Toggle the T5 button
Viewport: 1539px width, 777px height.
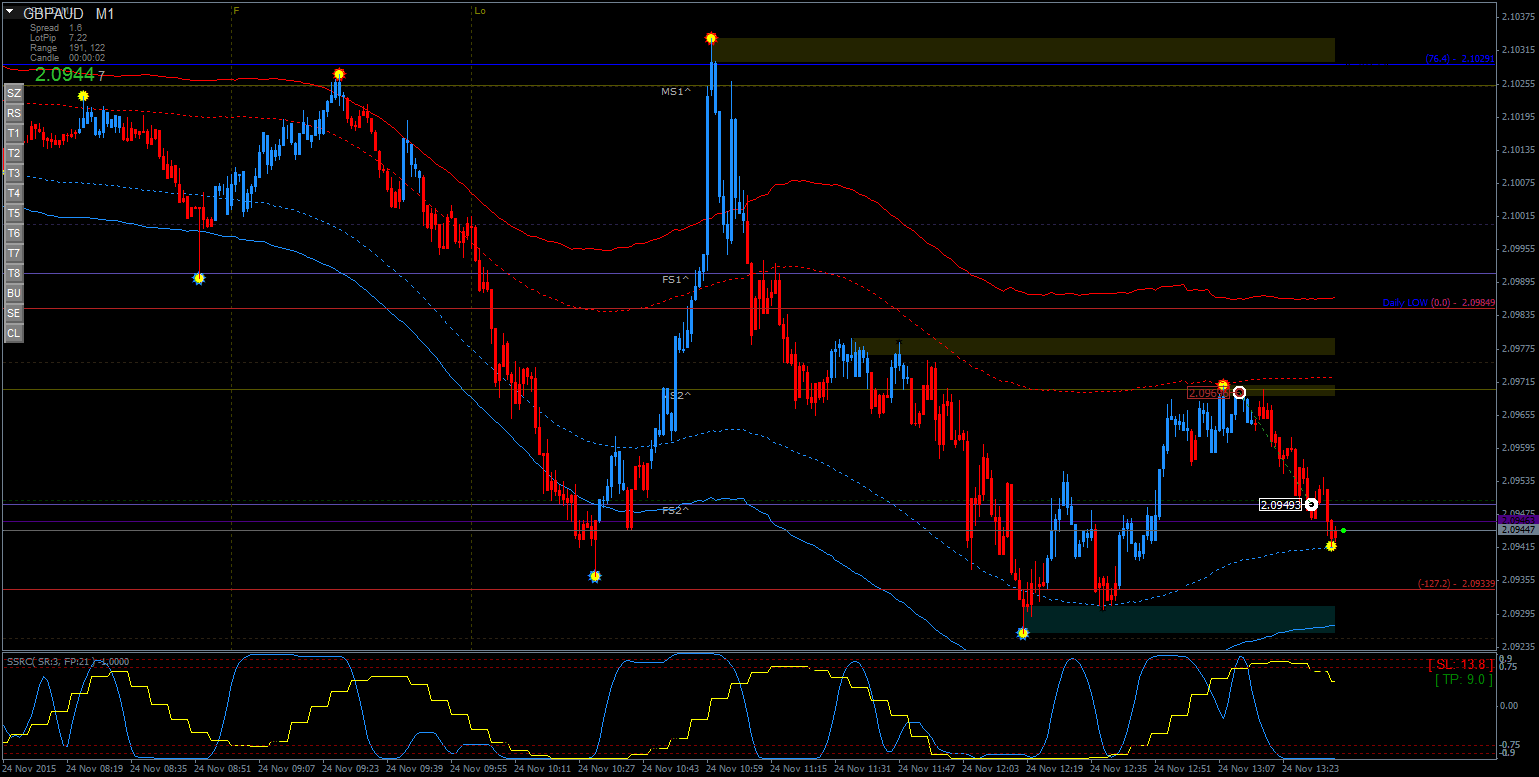coord(14,213)
